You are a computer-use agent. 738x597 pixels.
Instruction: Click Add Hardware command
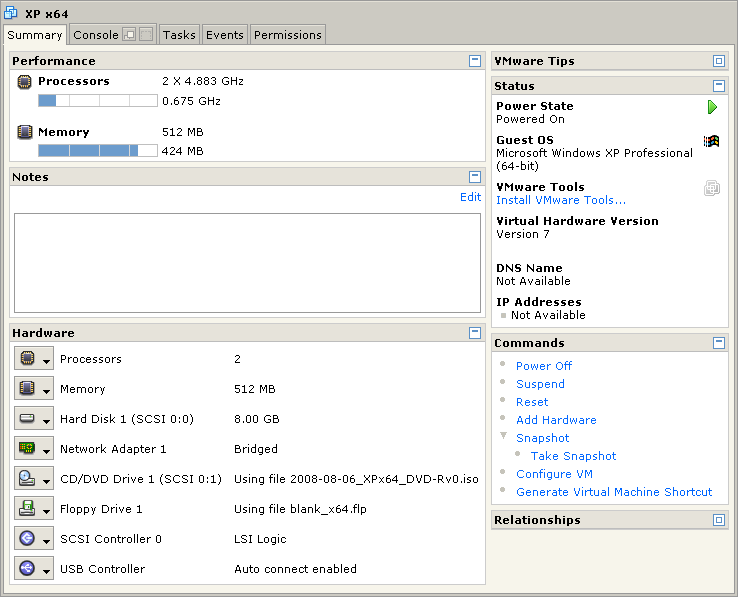pos(556,420)
